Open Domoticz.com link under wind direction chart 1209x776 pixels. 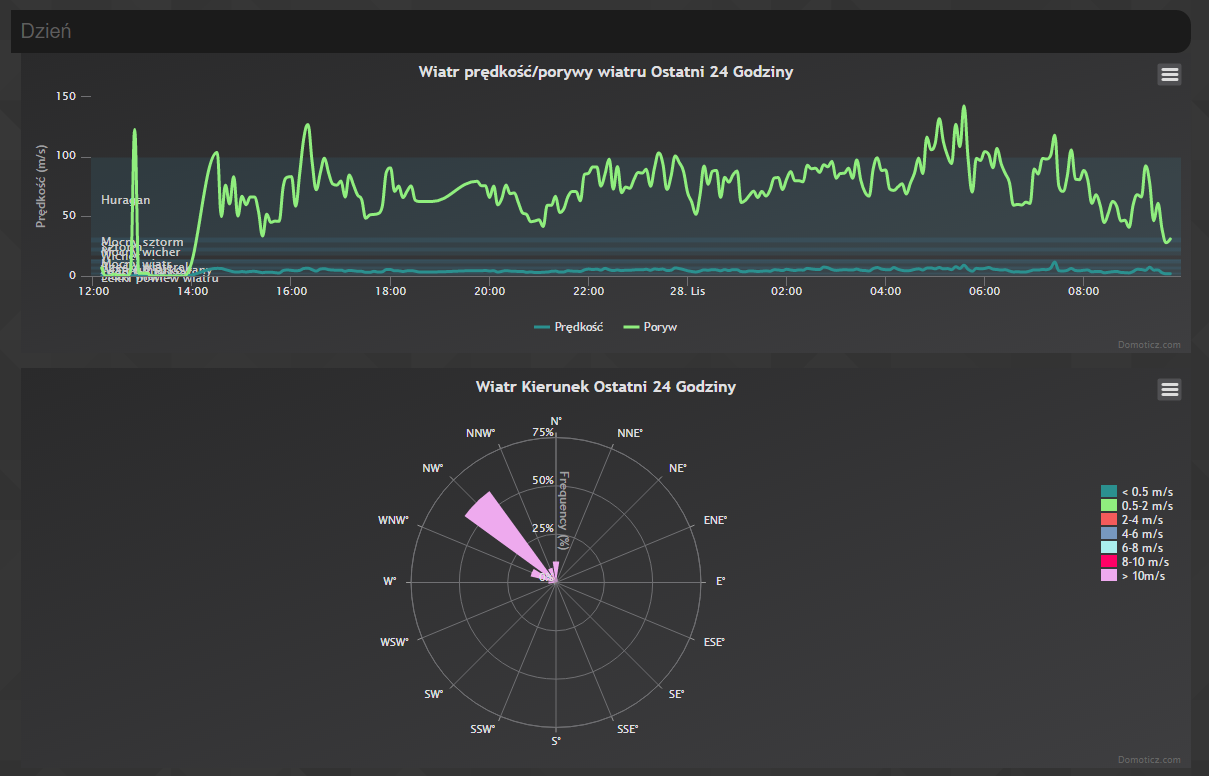pyautogui.click(x=1149, y=760)
